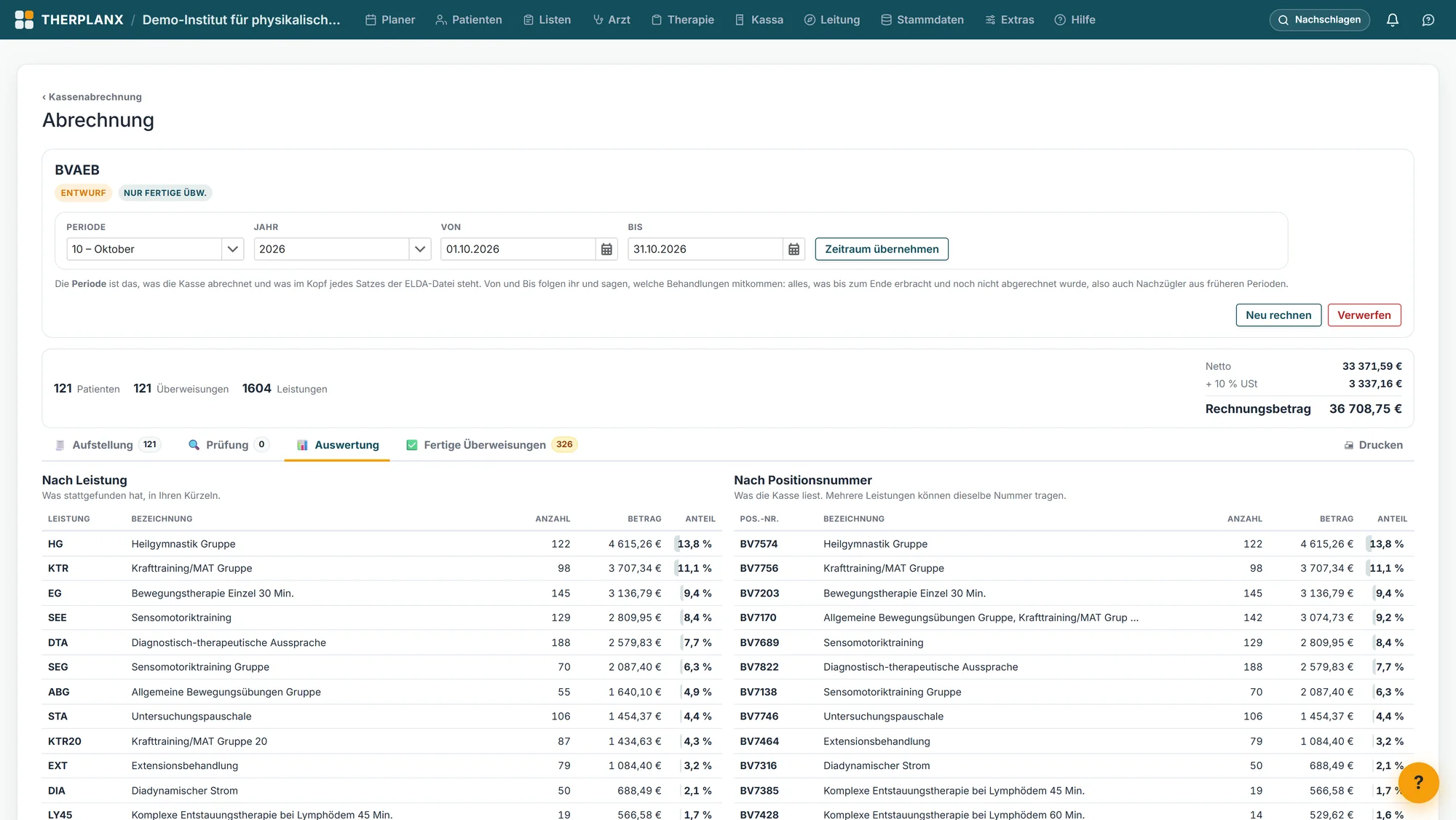
Task: Open the Hilfe menu
Action: coord(1075,20)
